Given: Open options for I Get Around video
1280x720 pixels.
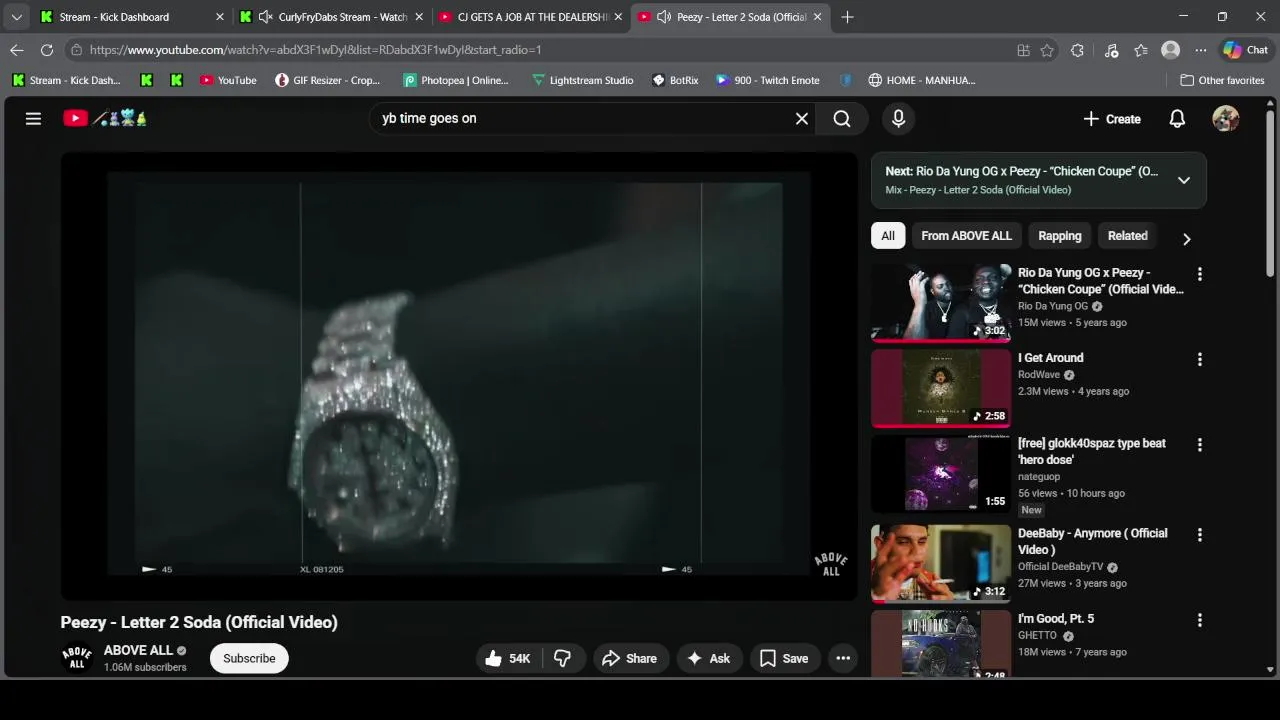Looking at the screenshot, I should pyautogui.click(x=1199, y=359).
